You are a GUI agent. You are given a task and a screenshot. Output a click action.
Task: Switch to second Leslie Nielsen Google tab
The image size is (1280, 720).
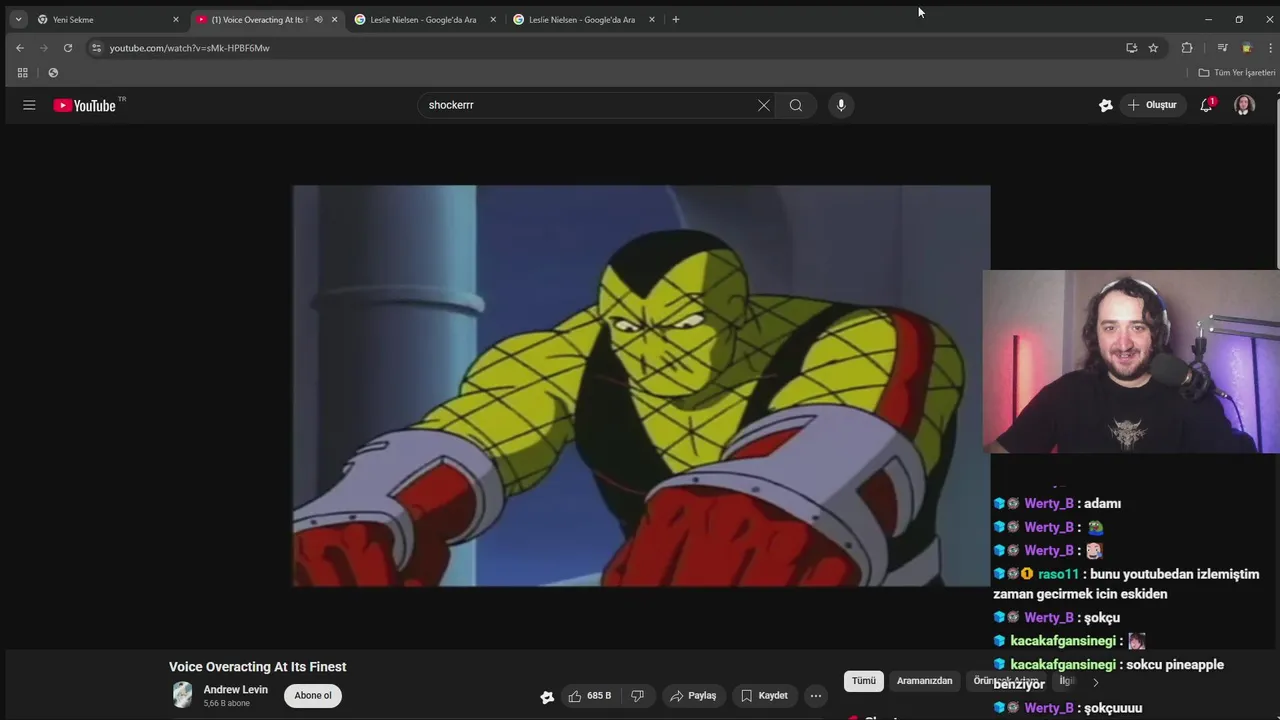click(x=582, y=19)
